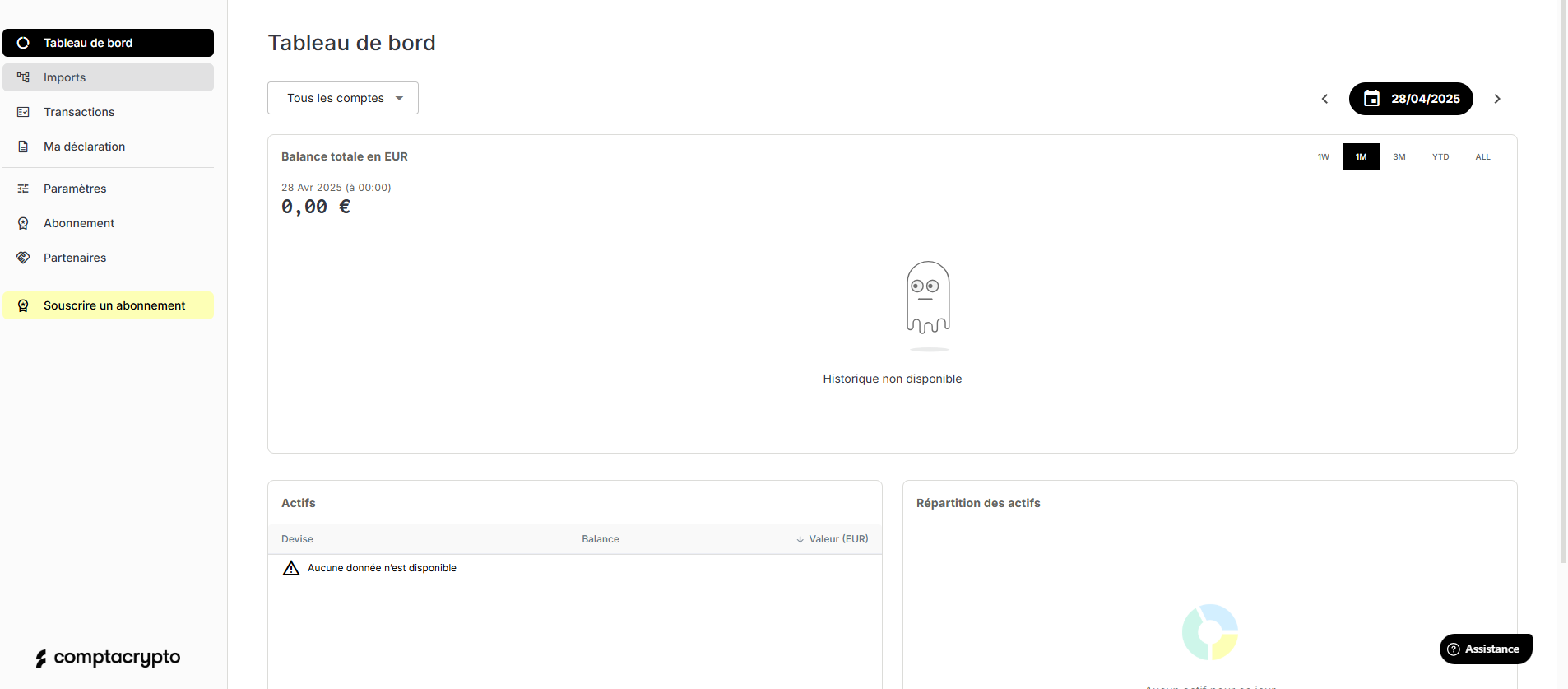Click the Paramètres sliders icon
Image resolution: width=1568 pixels, height=689 pixels.
pyautogui.click(x=23, y=189)
